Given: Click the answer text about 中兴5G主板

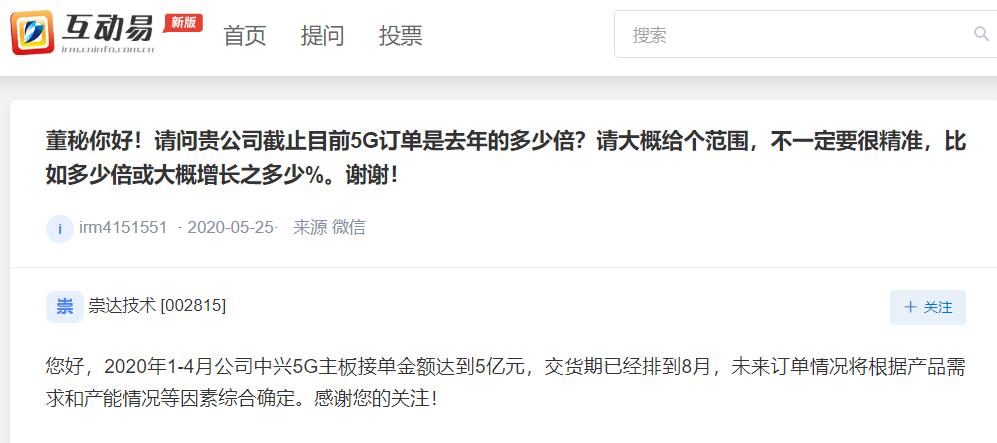Looking at the screenshot, I should coord(506,383).
